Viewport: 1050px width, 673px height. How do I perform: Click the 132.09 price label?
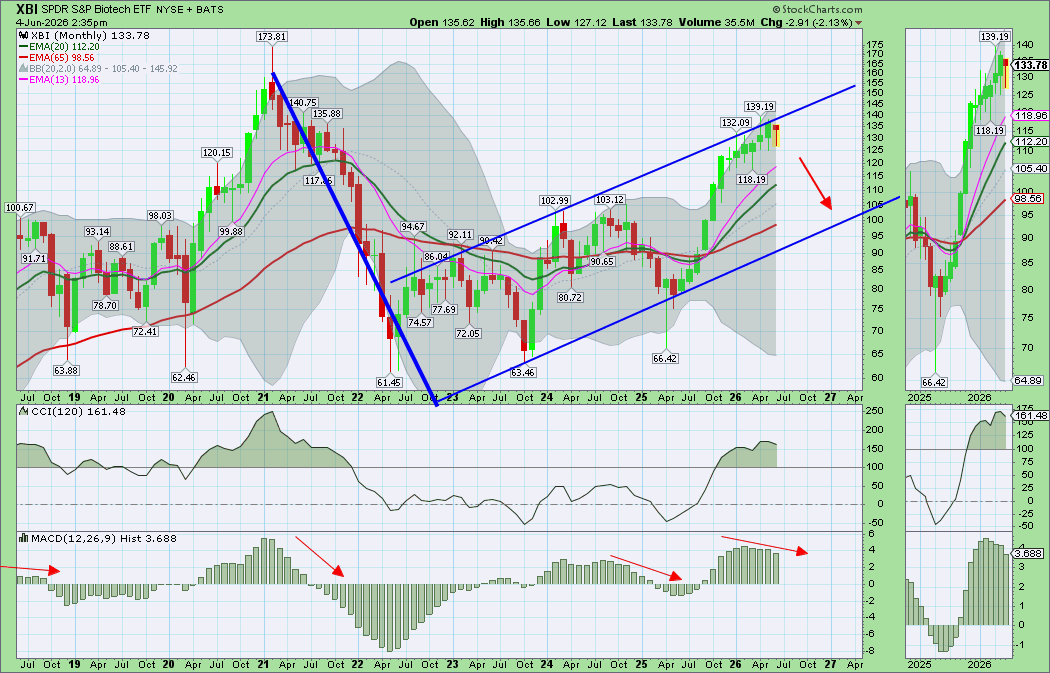(735, 123)
